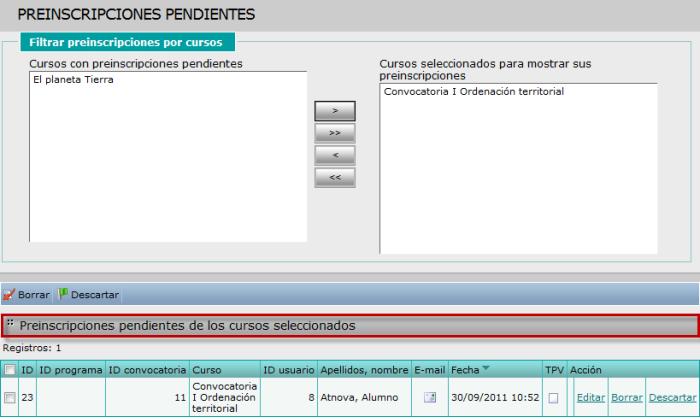Click the red pencil Borrar toolbar icon
Viewport: 700px width, 417px height.
point(9,295)
